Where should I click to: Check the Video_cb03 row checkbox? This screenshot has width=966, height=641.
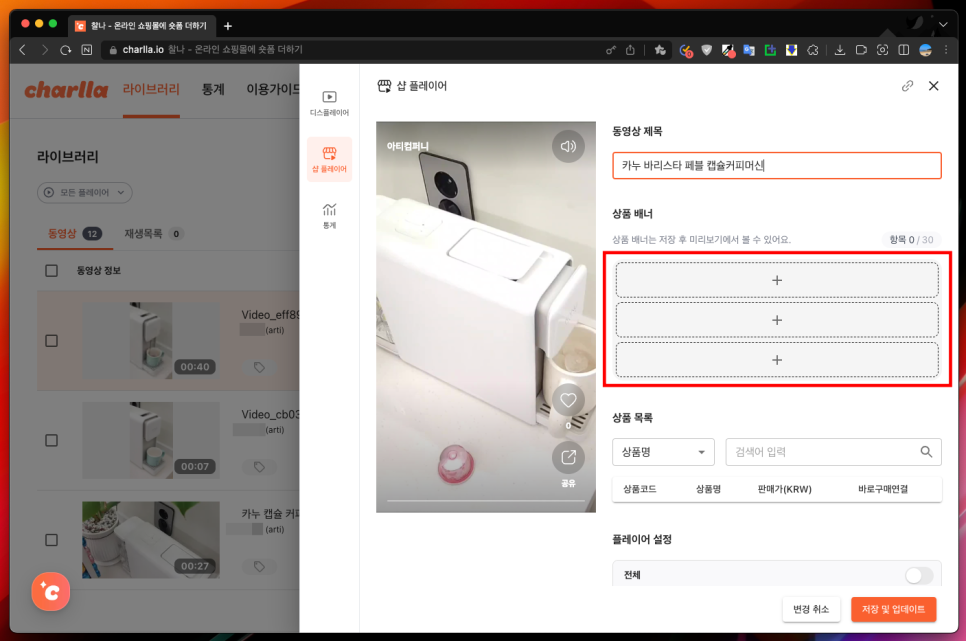click(52, 440)
